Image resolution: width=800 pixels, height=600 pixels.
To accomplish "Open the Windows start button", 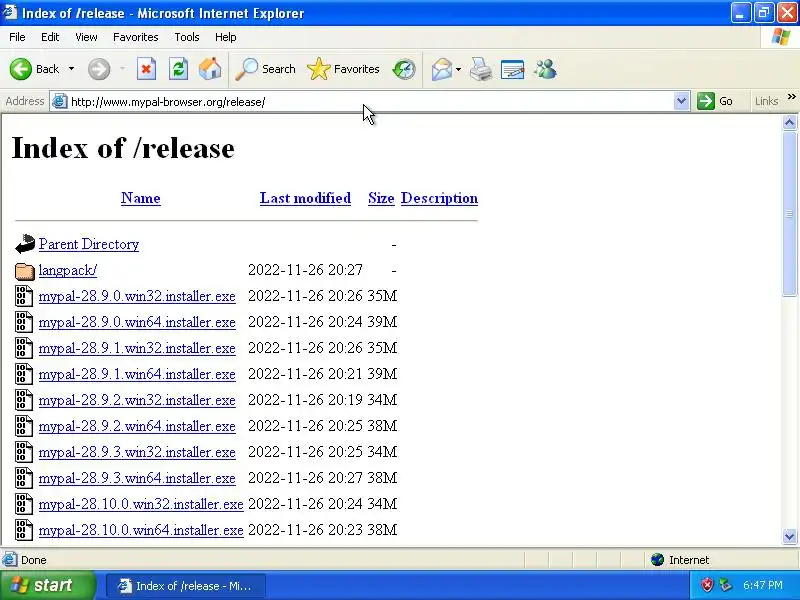I will 48,585.
